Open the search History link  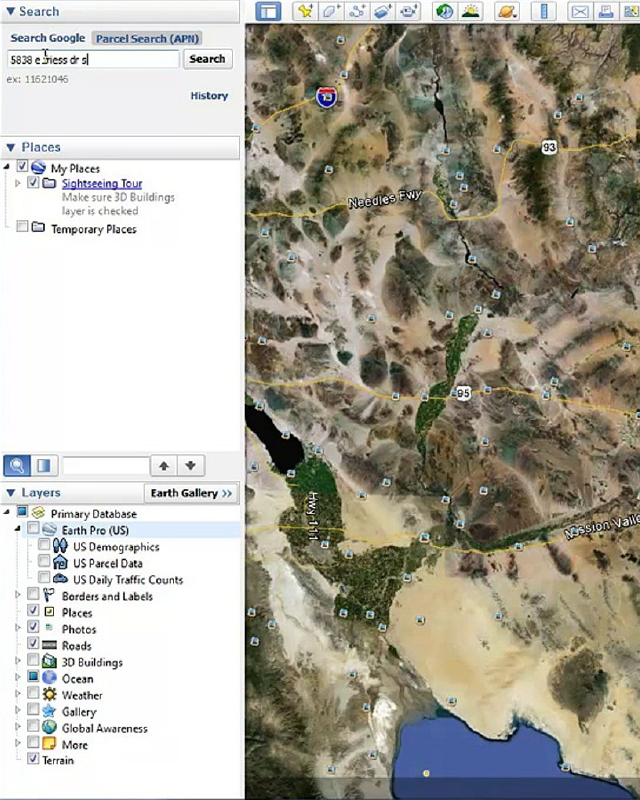(x=209, y=96)
